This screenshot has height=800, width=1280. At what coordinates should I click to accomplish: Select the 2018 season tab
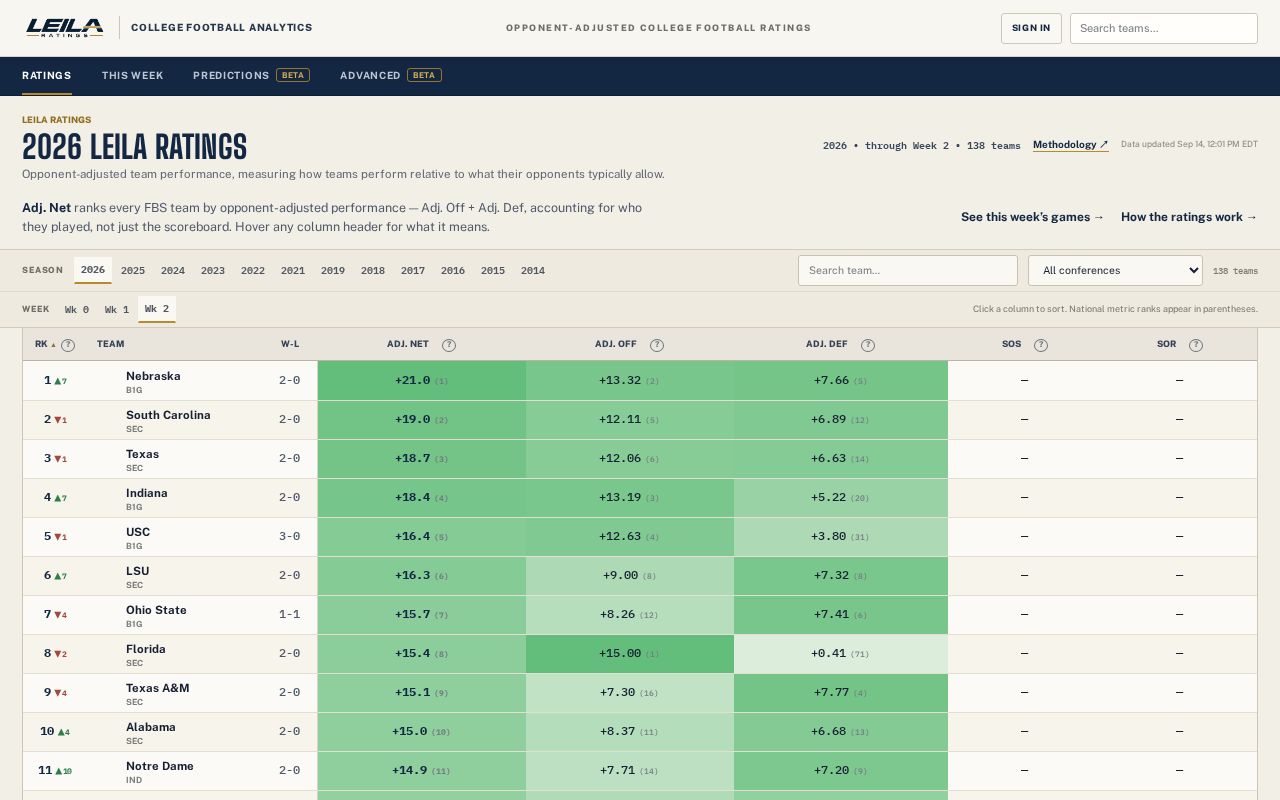click(x=373, y=271)
